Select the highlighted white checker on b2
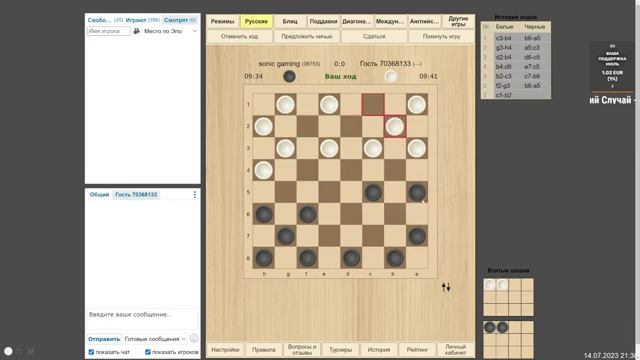 click(395, 126)
